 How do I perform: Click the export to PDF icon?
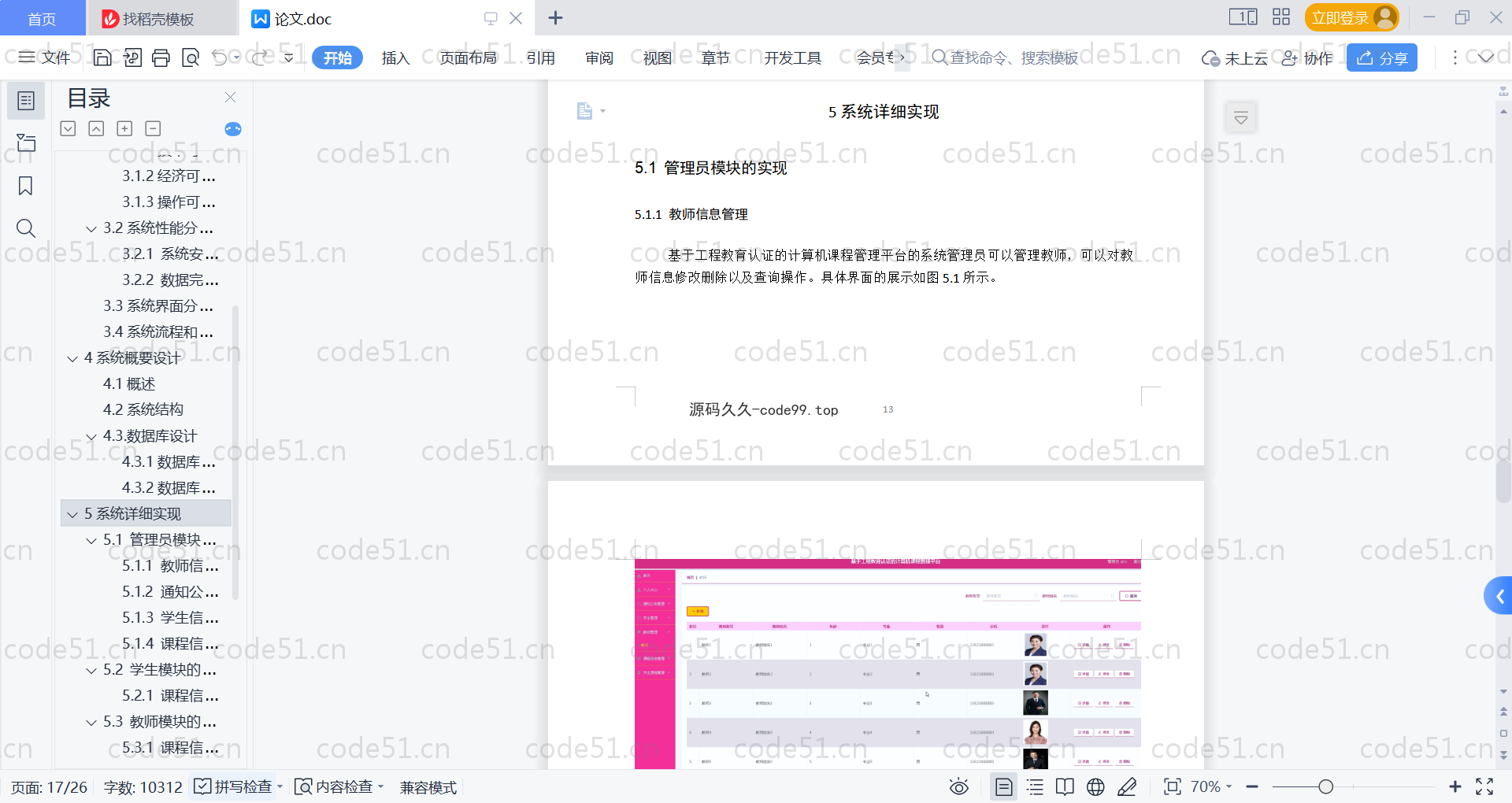[132, 57]
